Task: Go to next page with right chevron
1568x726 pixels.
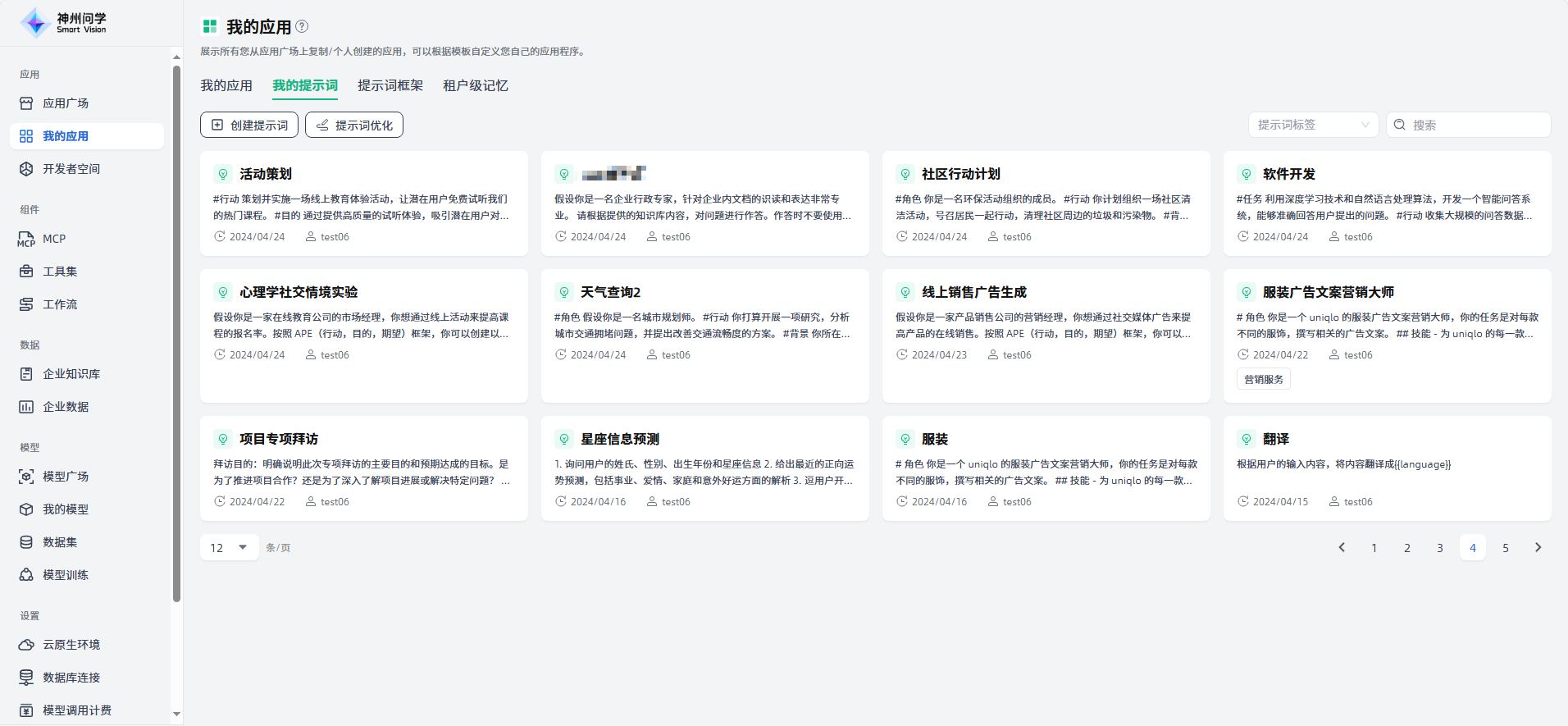Action: (x=1538, y=547)
